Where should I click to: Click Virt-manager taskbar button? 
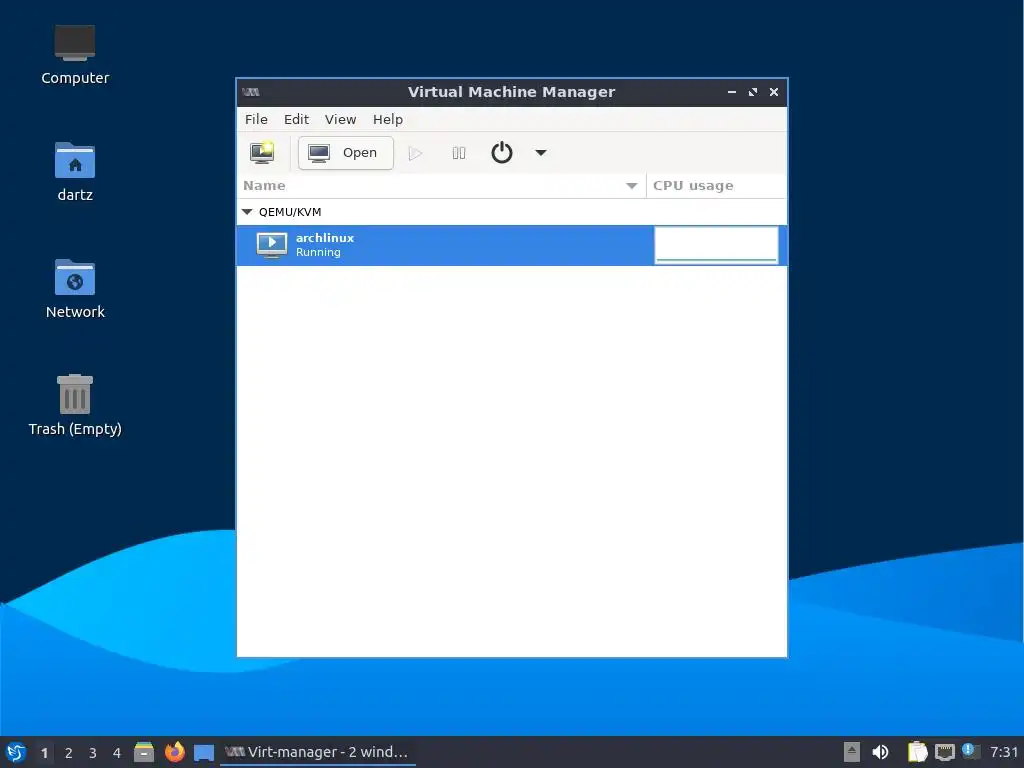[x=317, y=752]
